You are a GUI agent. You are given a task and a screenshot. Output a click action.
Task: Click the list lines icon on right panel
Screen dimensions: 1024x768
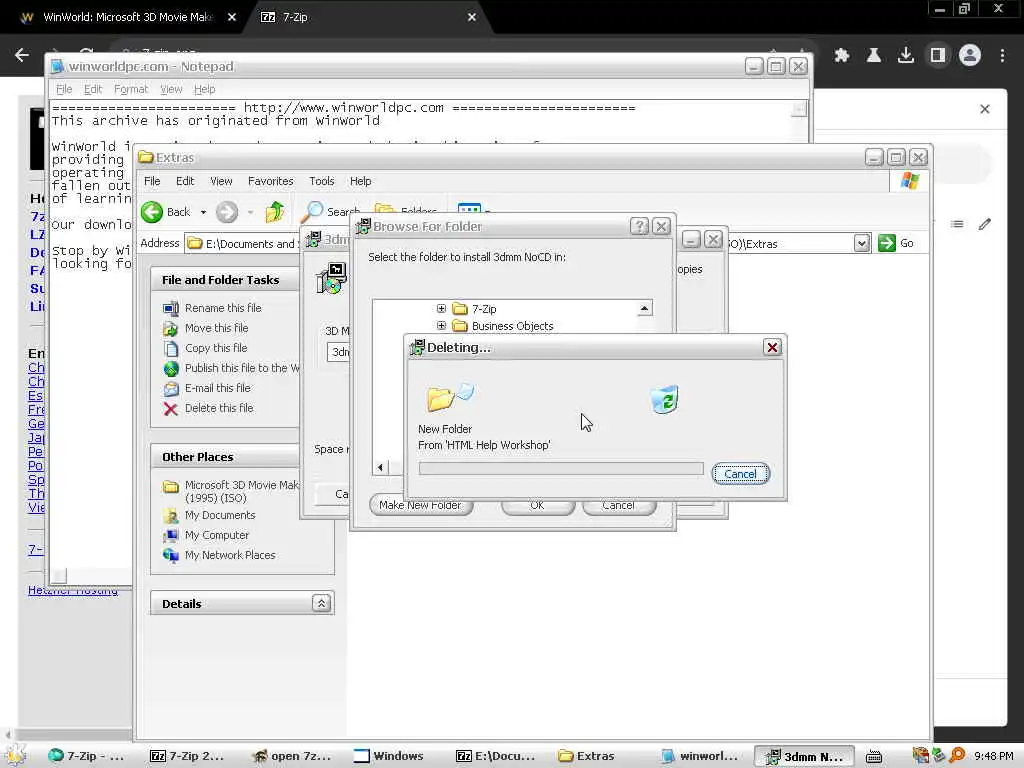[x=957, y=224]
